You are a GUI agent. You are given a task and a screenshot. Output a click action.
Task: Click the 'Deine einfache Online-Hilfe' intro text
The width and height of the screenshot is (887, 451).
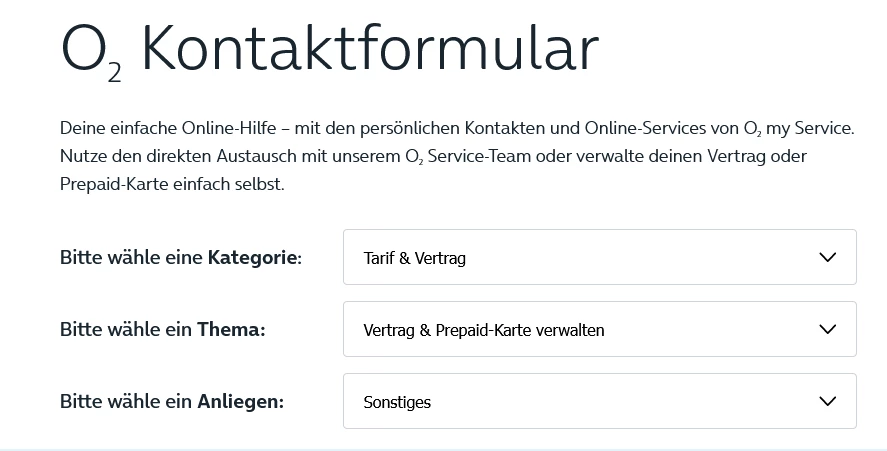click(x=160, y=129)
